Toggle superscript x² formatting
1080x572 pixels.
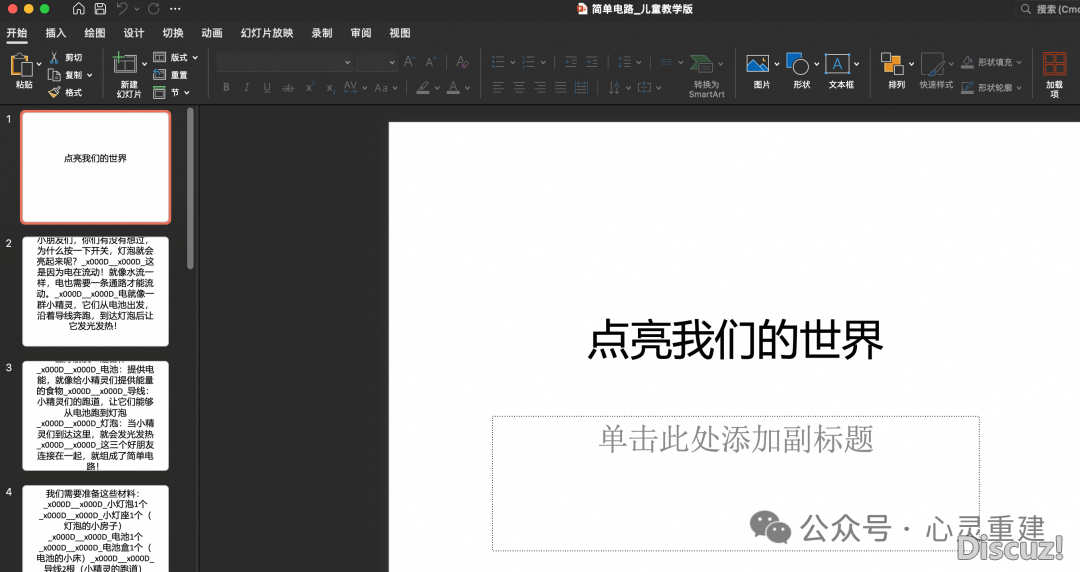click(310, 88)
